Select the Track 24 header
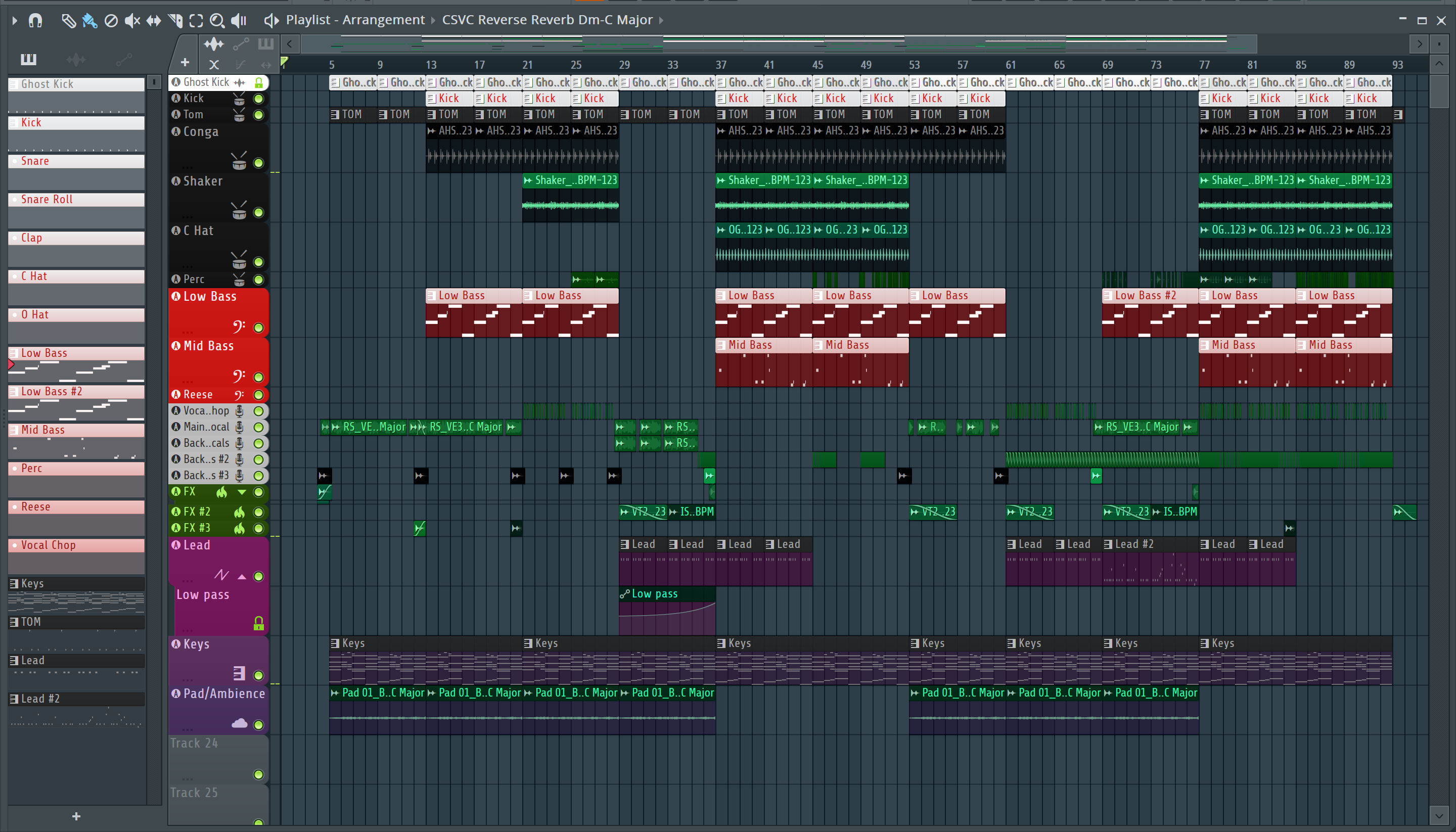This screenshot has width=1456, height=832. 218,759
